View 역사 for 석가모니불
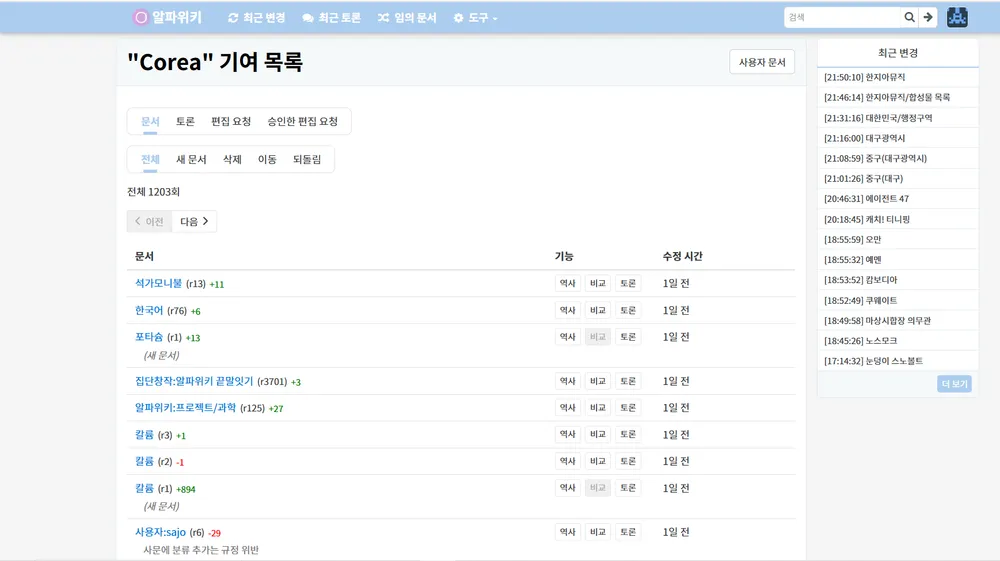1000x561 pixels. (568, 283)
